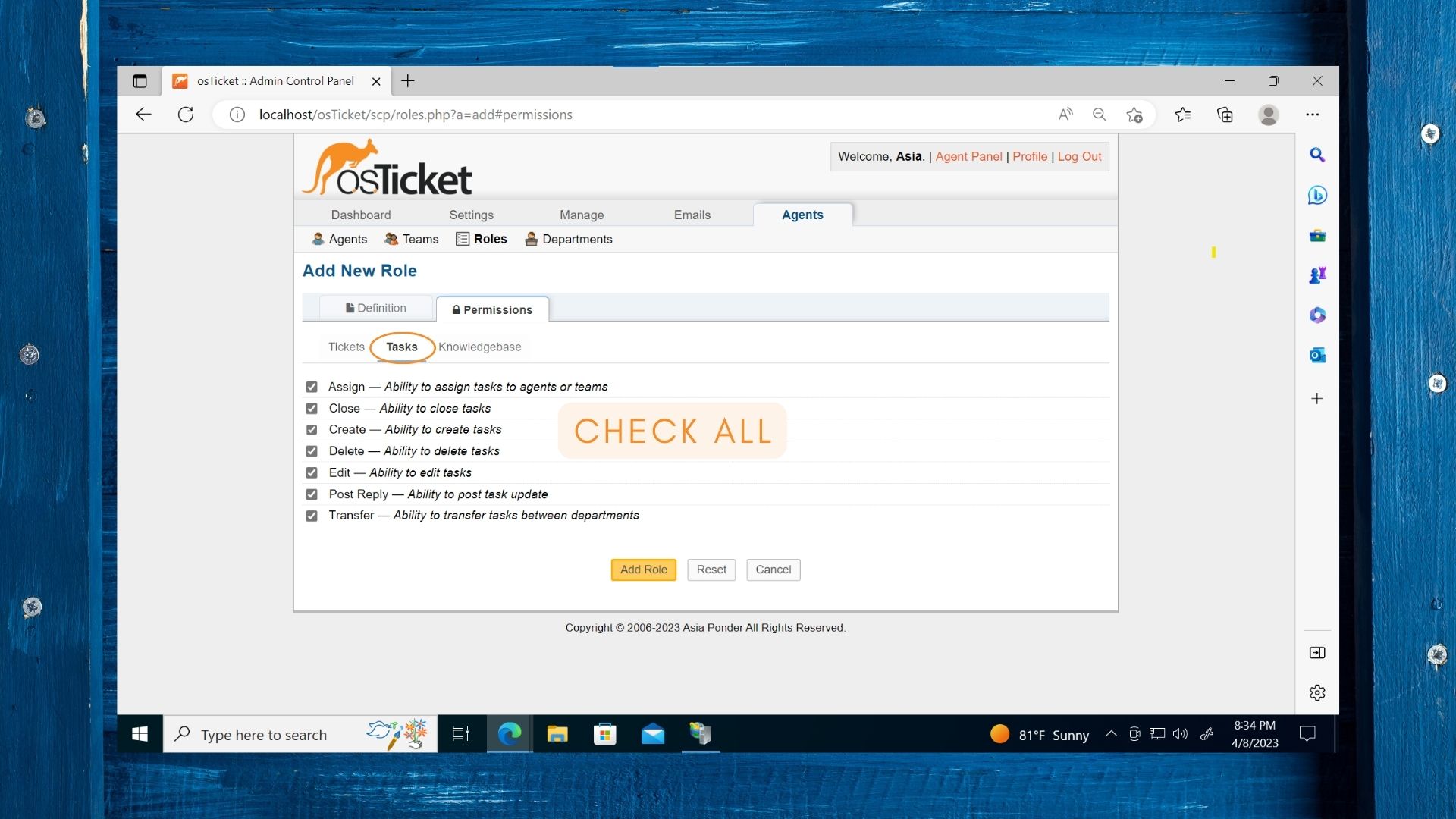Open the Edge sidebar shopping toolbox icon

coord(1317,235)
